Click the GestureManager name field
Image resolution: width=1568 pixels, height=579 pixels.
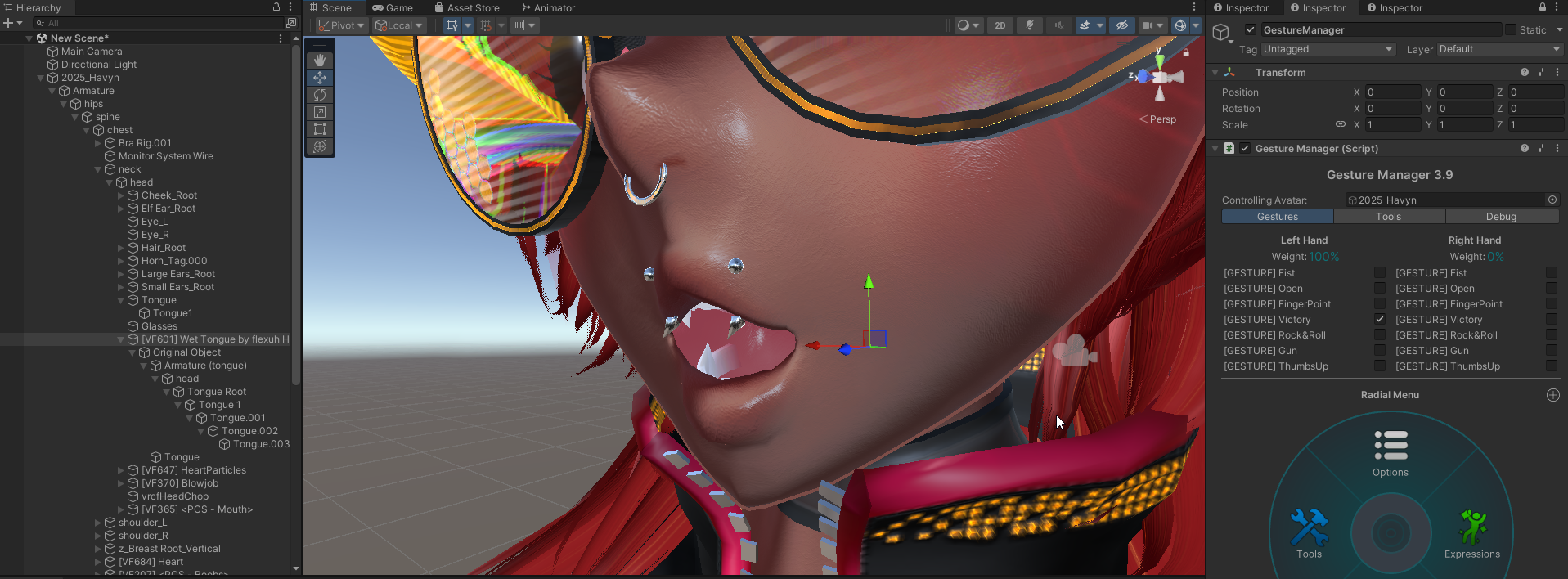[1381, 29]
